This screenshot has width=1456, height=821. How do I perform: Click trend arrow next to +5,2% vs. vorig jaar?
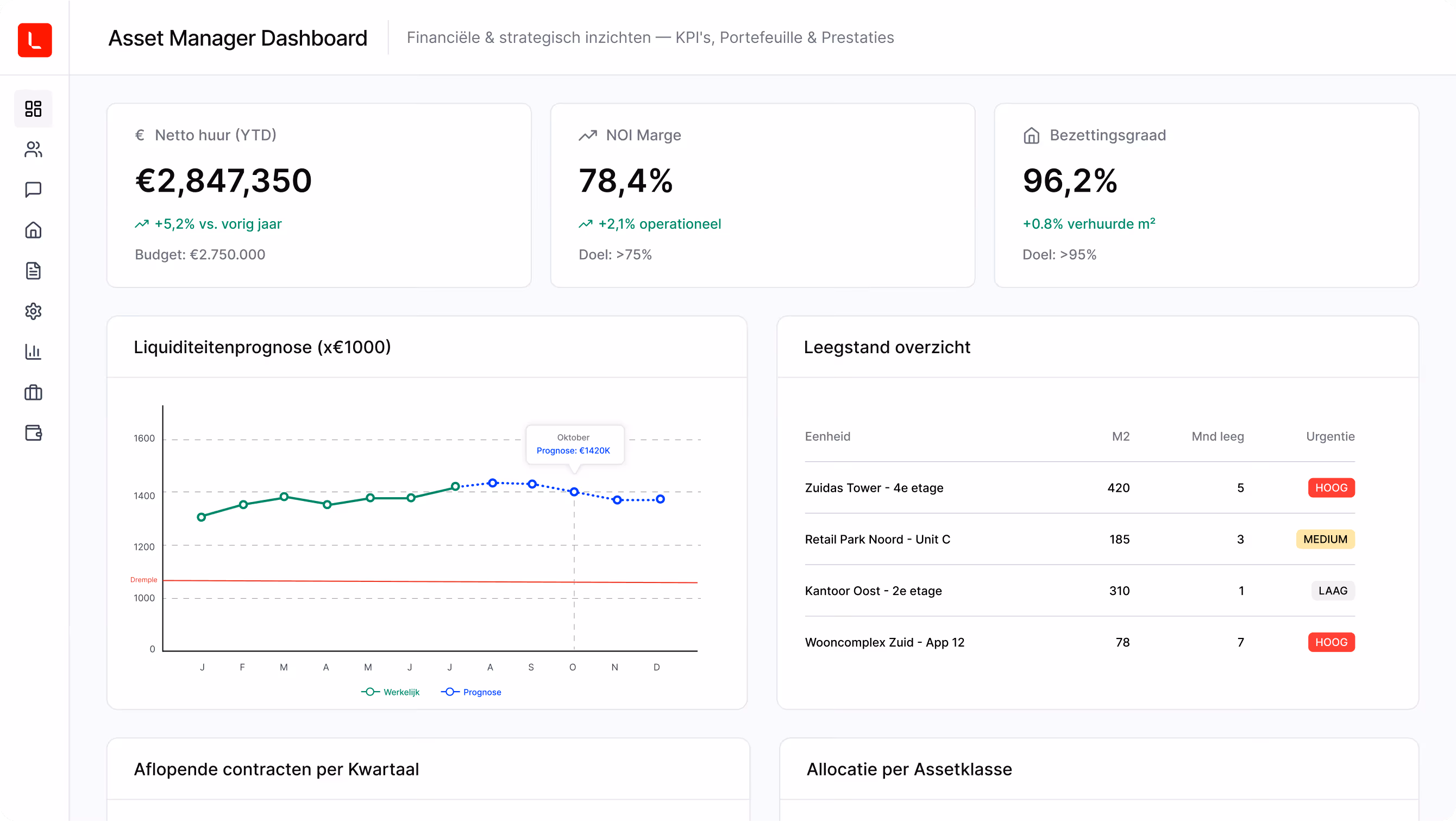pyautogui.click(x=141, y=224)
